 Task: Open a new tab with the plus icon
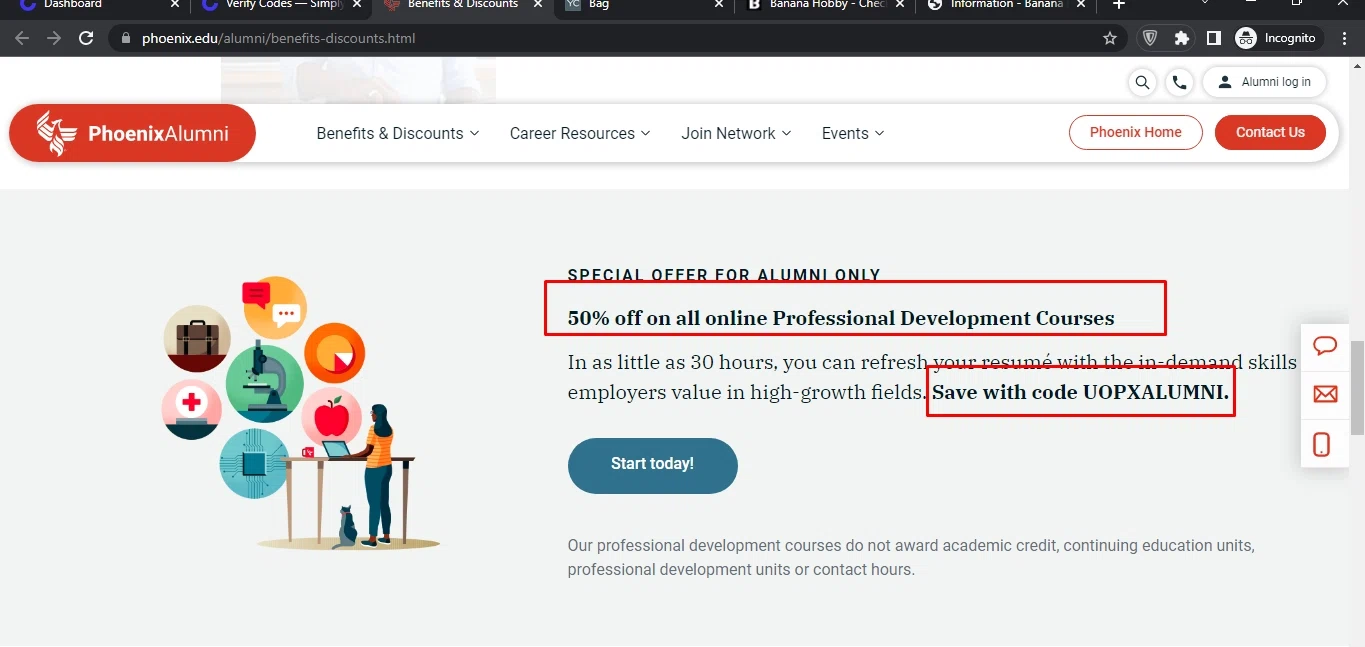pos(1119,5)
